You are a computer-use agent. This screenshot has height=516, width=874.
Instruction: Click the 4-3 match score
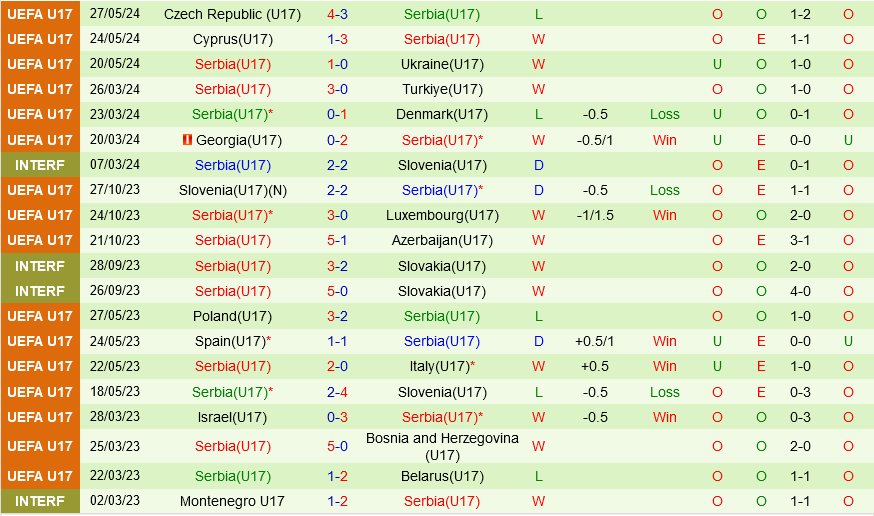pos(337,14)
